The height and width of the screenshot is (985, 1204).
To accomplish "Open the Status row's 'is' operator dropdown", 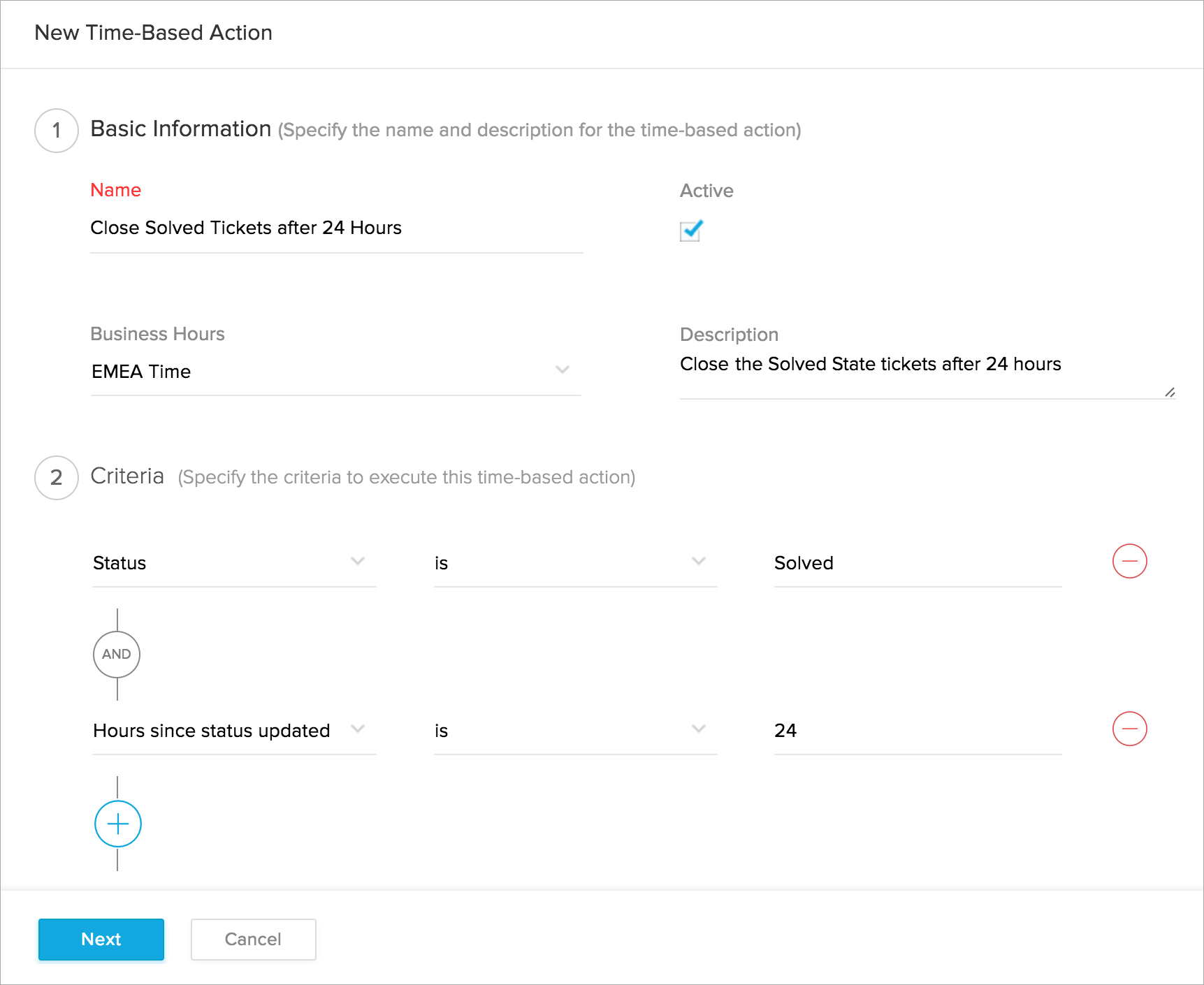I will [x=574, y=563].
